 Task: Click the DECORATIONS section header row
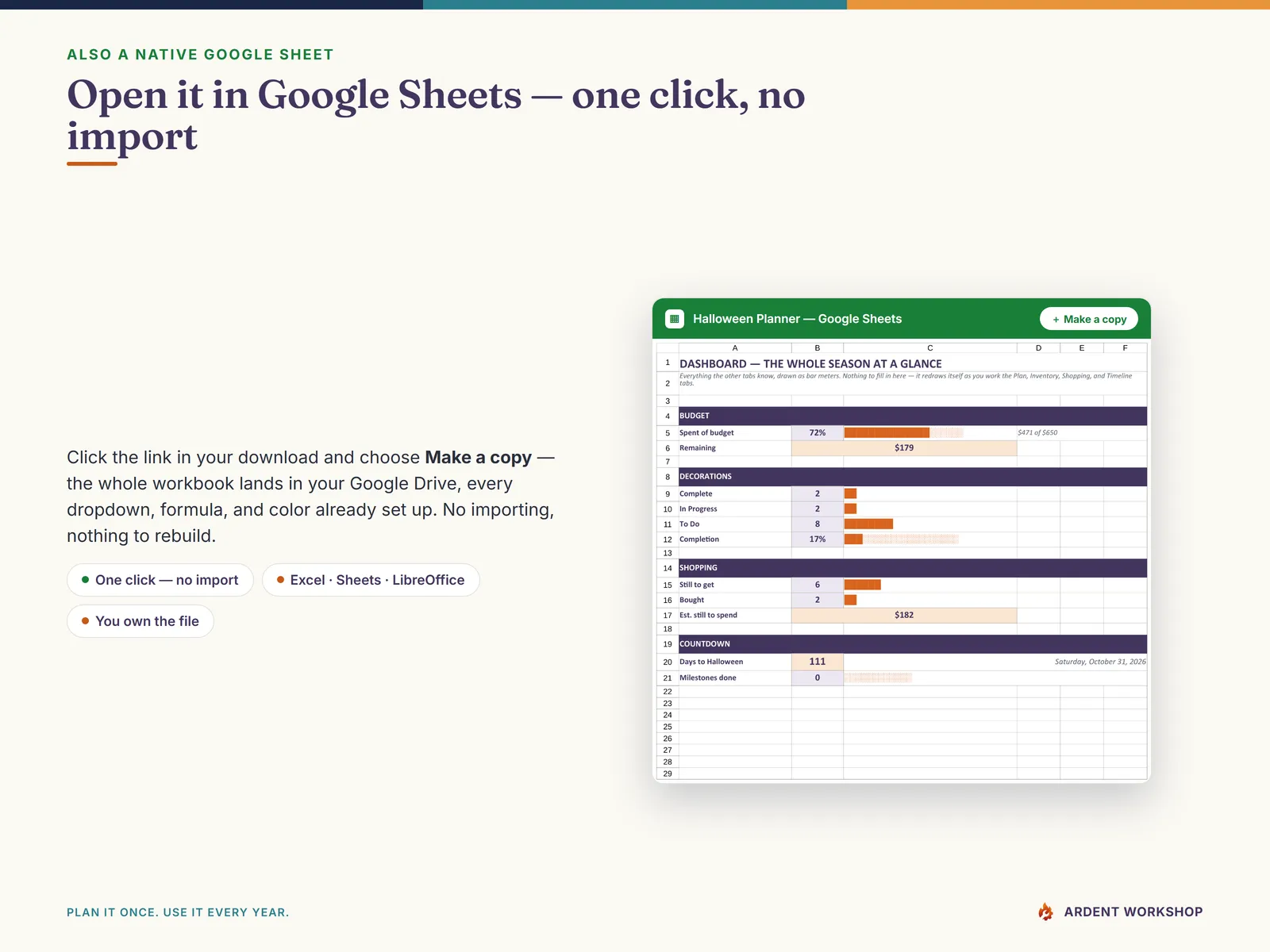913,477
